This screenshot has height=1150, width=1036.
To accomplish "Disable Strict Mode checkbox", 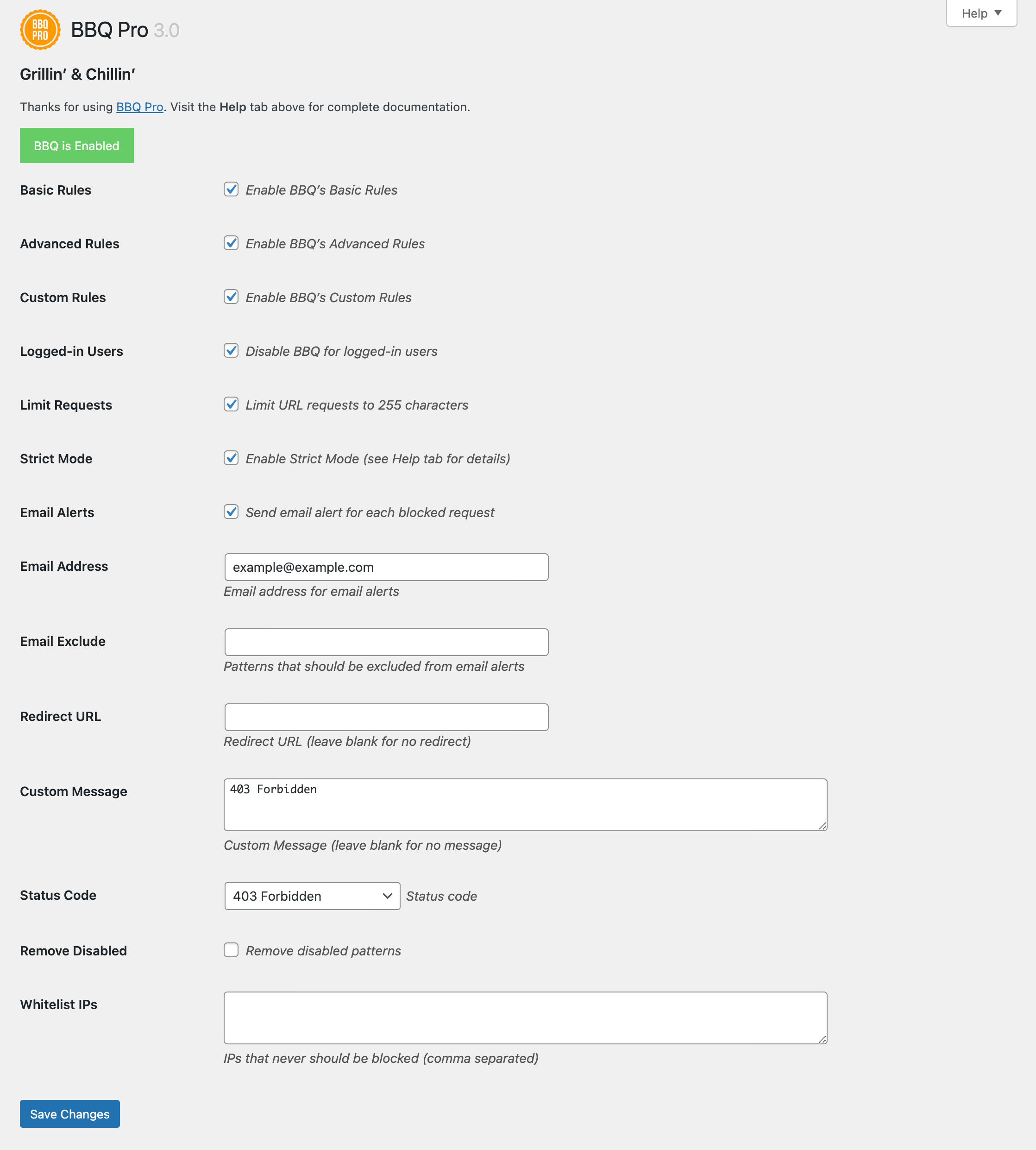I will [x=231, y=458].
